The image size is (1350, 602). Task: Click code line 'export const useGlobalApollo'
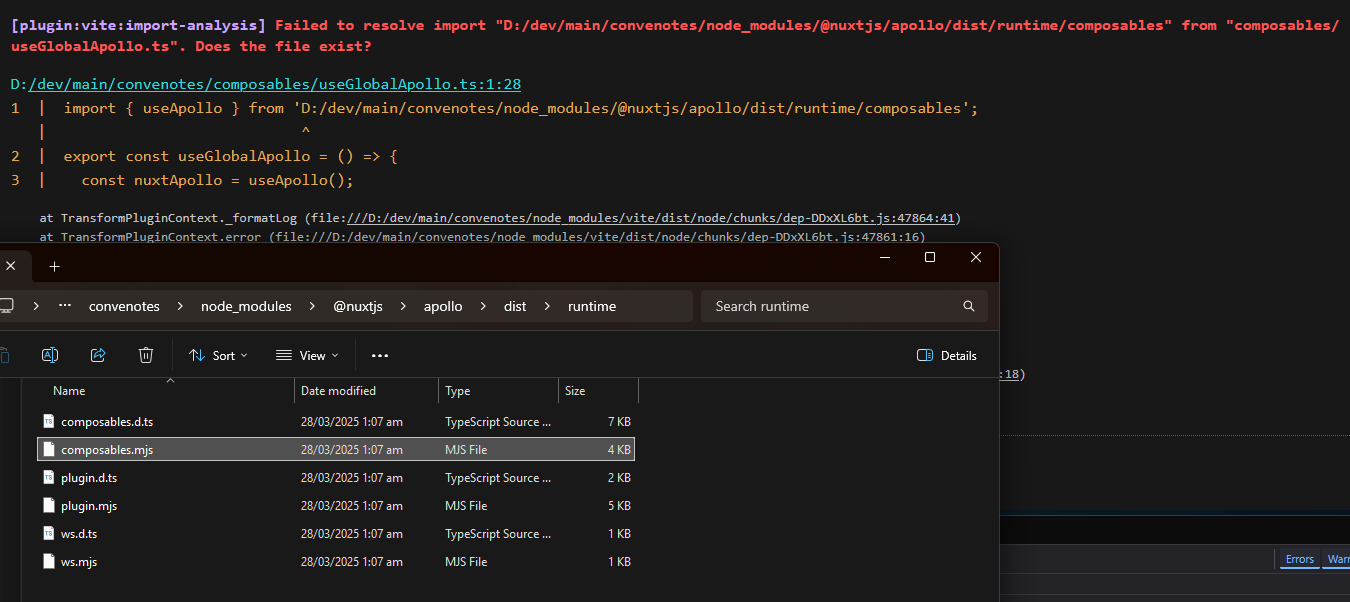click(x=231, y=156)
